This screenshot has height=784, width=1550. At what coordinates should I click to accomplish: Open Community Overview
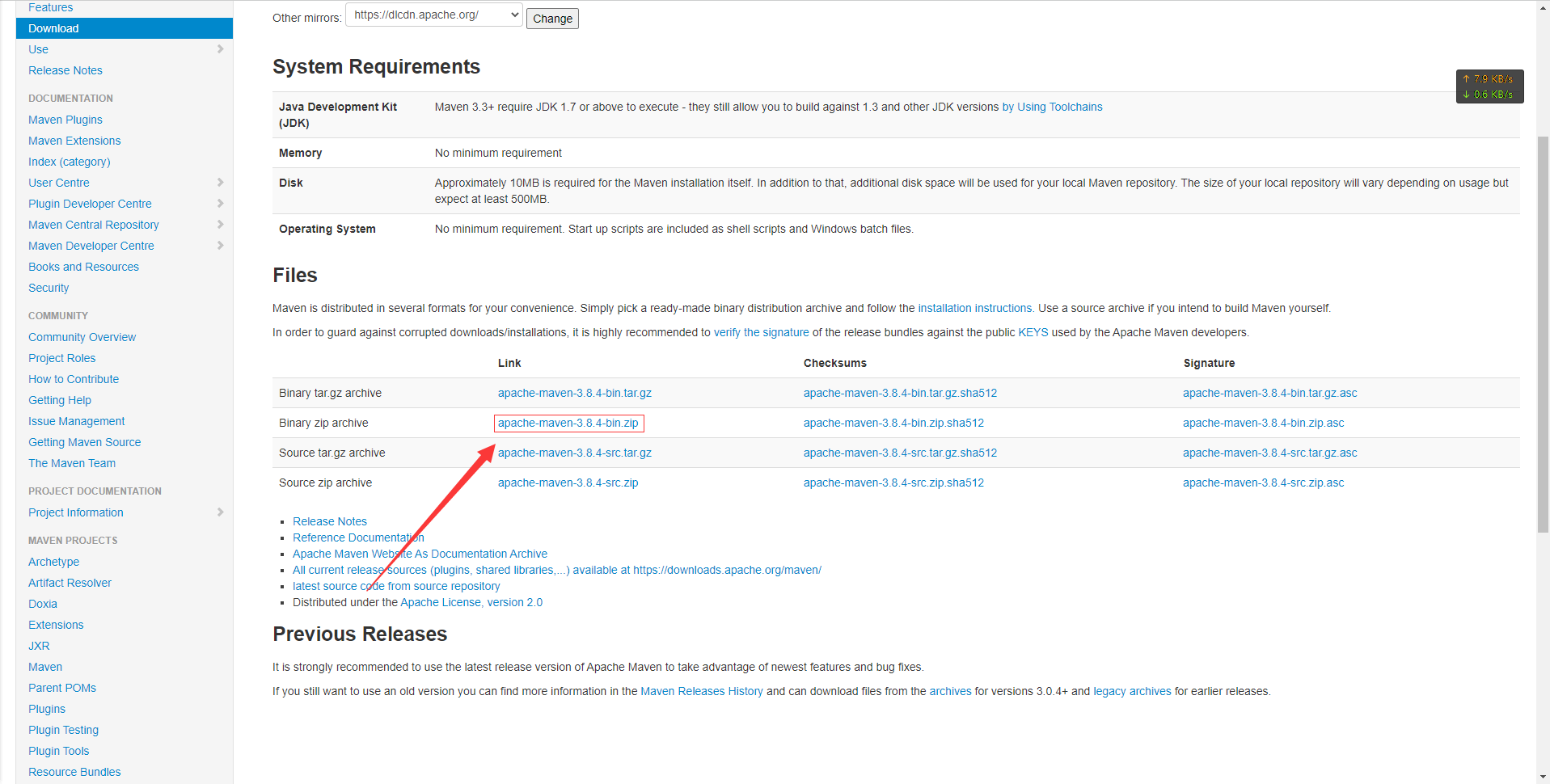[x=82, y=337]
